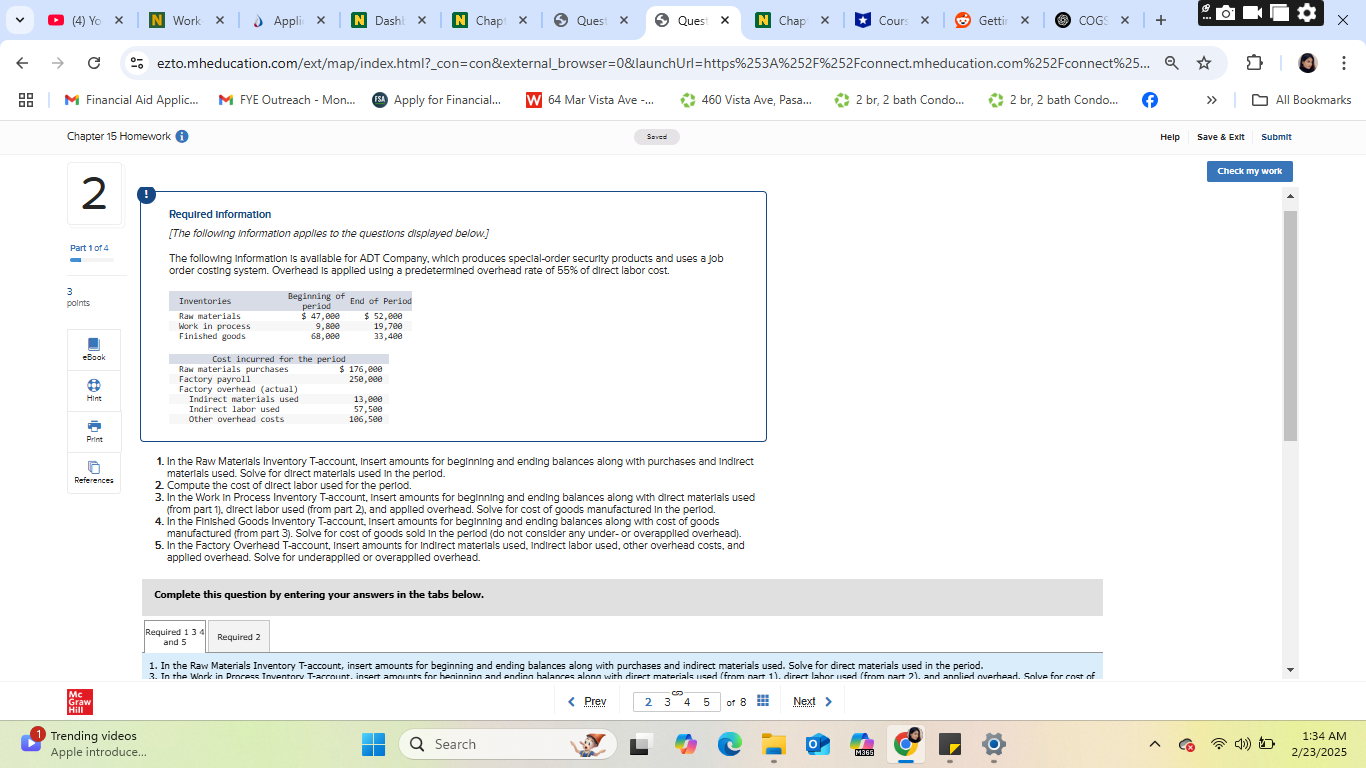Screen dimensions: 1366x768
Task: Open the eBook from the sidebar
Action: pyautogui.click(x=93, y=348)
